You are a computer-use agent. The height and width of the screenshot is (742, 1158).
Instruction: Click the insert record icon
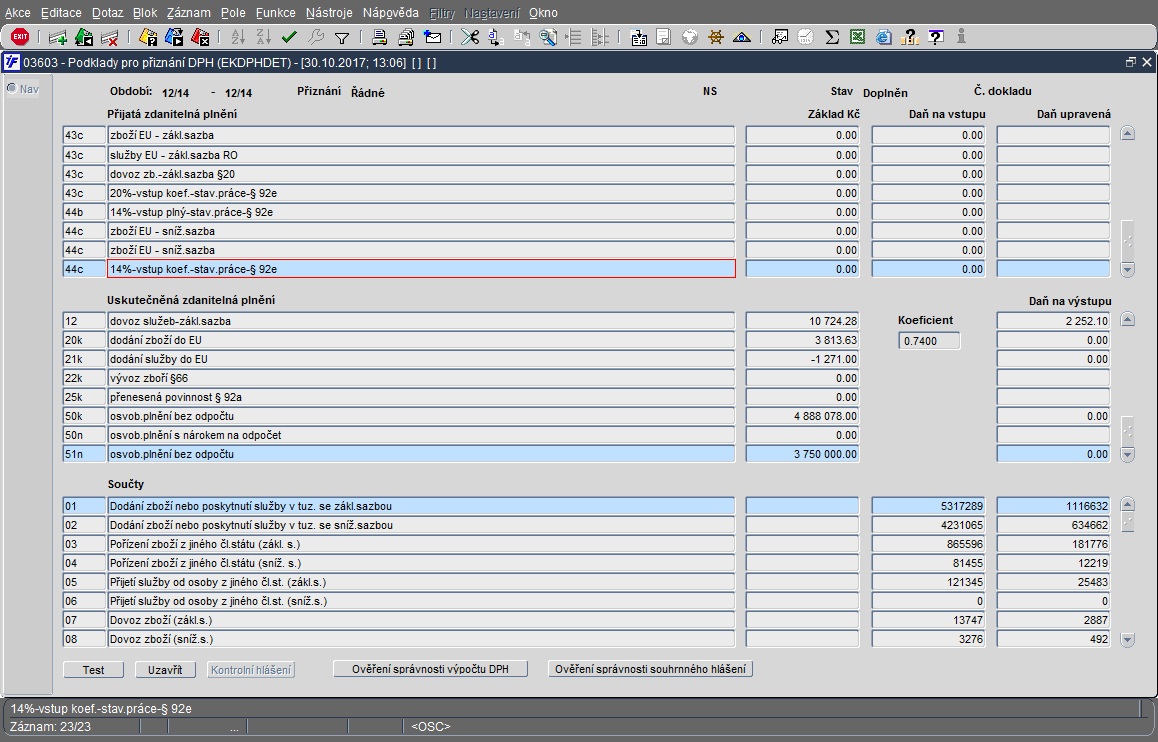[58, 37]
